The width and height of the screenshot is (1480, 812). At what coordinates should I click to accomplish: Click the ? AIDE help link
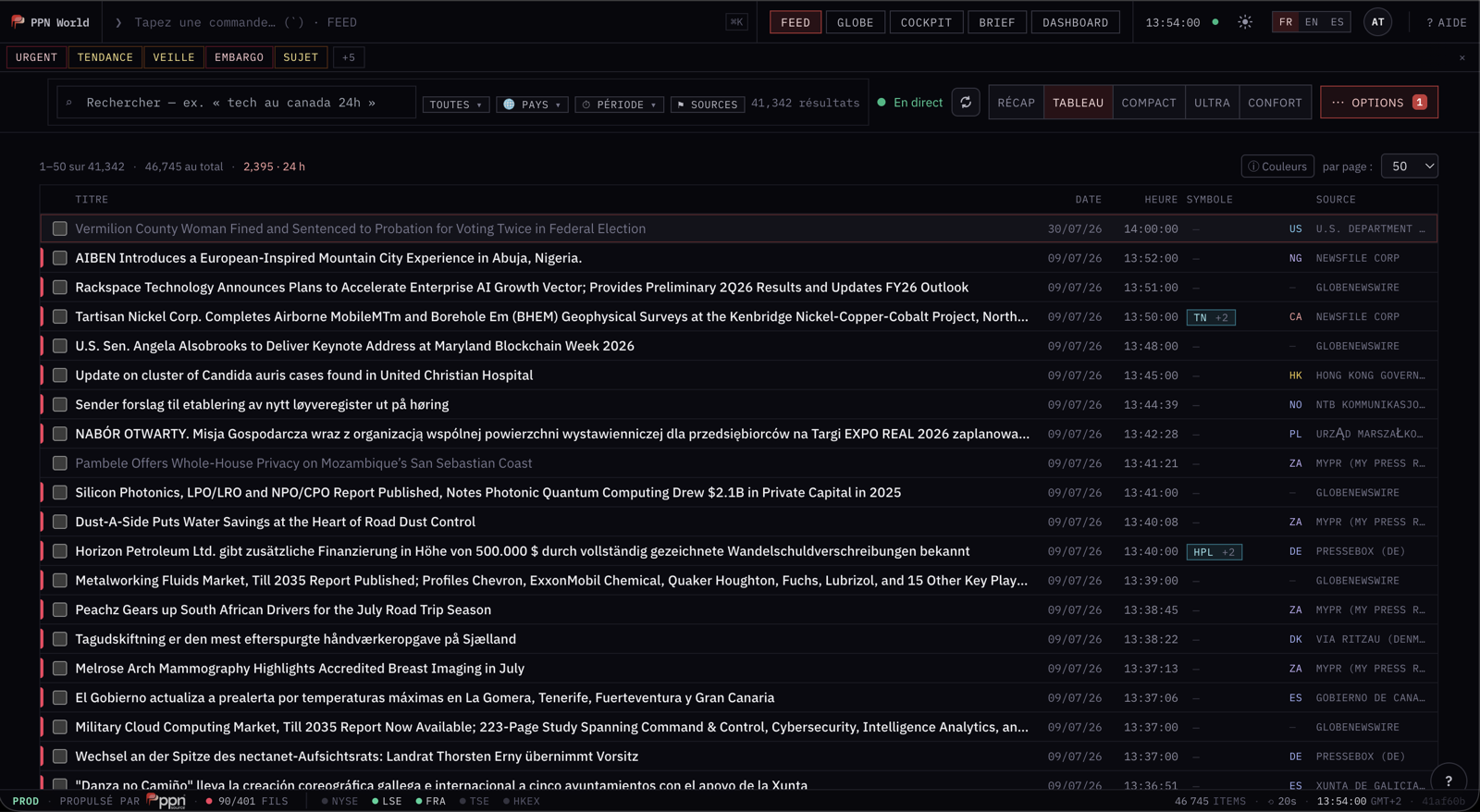[1447, 22]
